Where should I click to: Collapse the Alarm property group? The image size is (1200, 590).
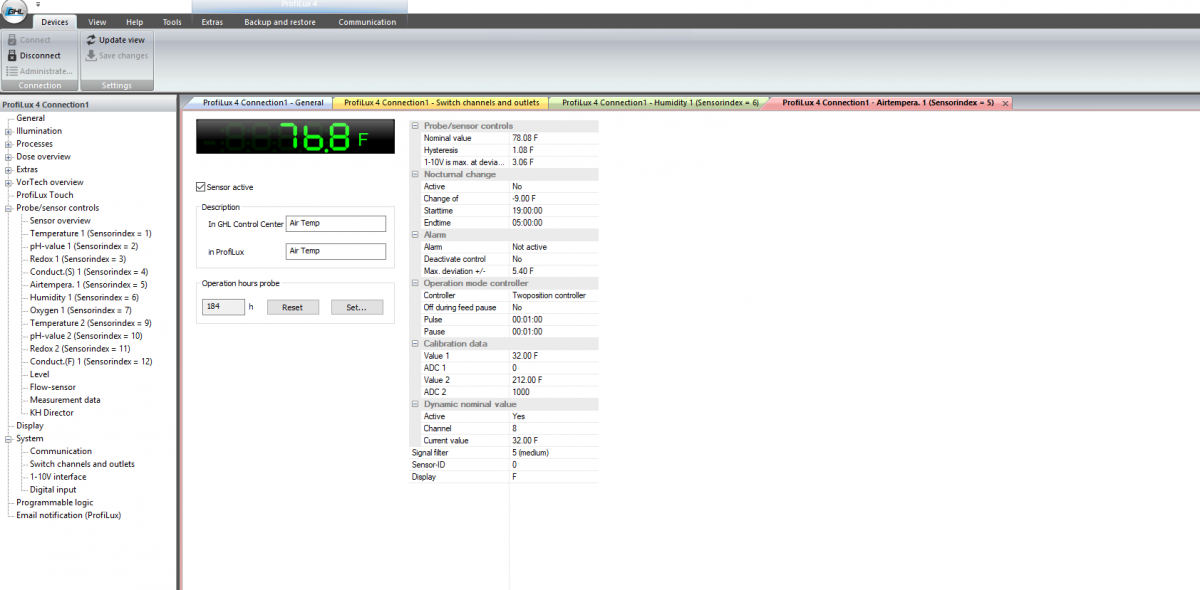pos(415,235)
